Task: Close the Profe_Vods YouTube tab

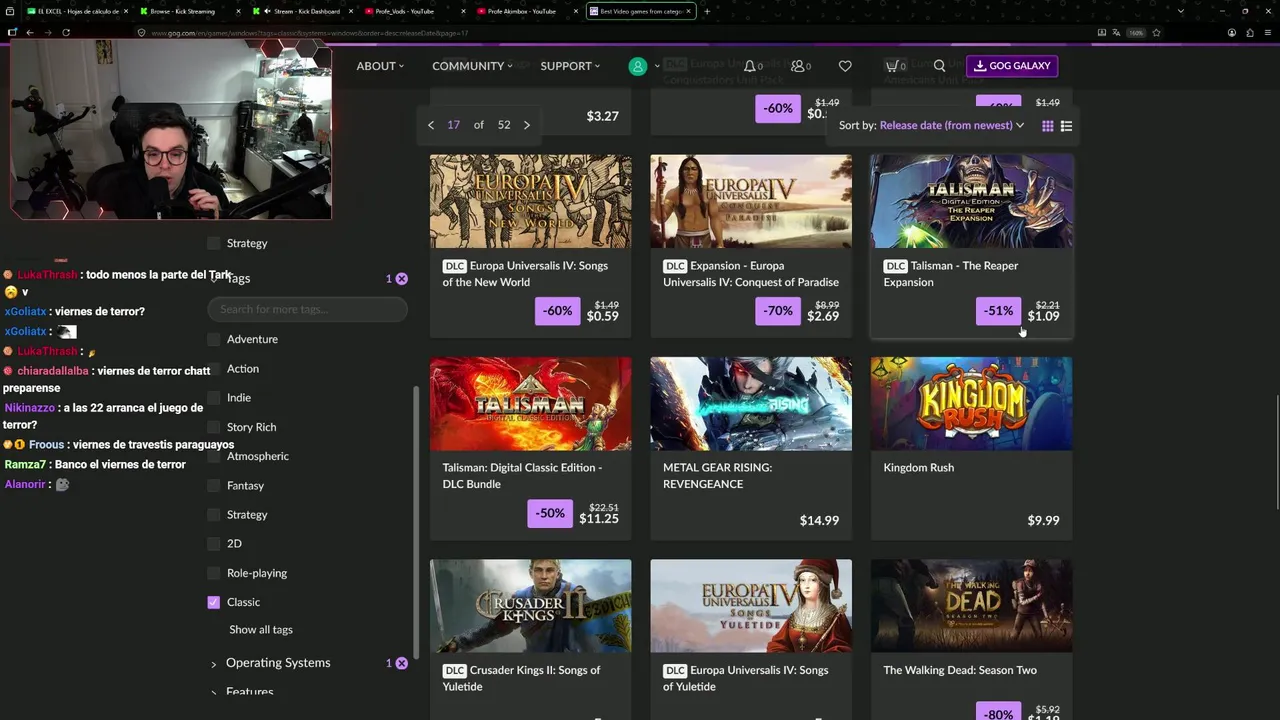Action: (464, 11)
